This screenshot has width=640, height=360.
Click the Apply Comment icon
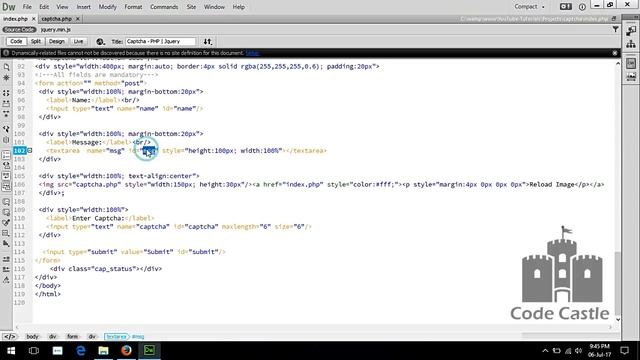[6, 202]
